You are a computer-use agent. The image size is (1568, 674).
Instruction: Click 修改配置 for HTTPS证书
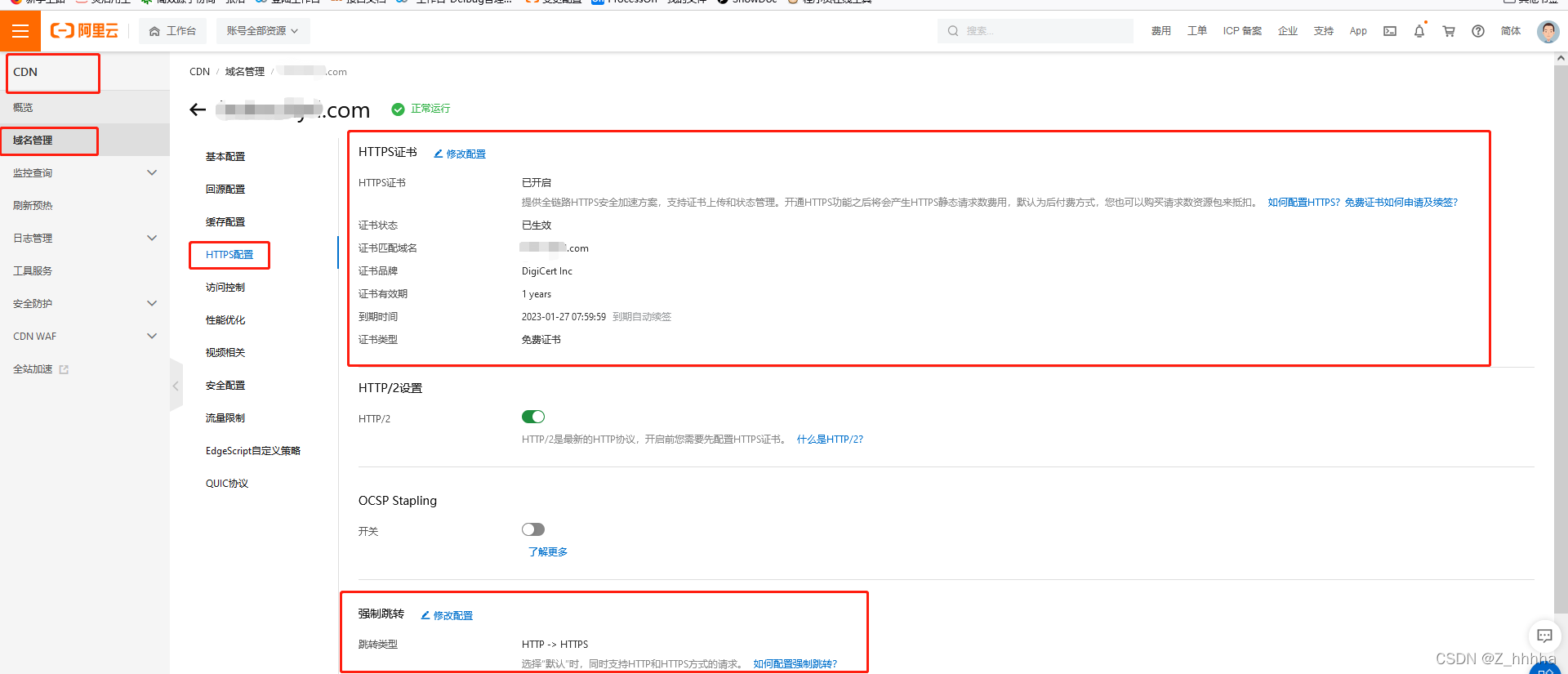pyautogui.click(x=465, y=154)
